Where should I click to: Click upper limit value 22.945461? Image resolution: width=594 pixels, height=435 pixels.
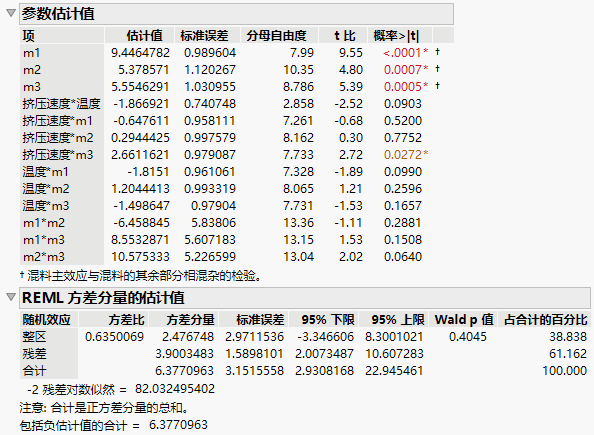point(394,371)
